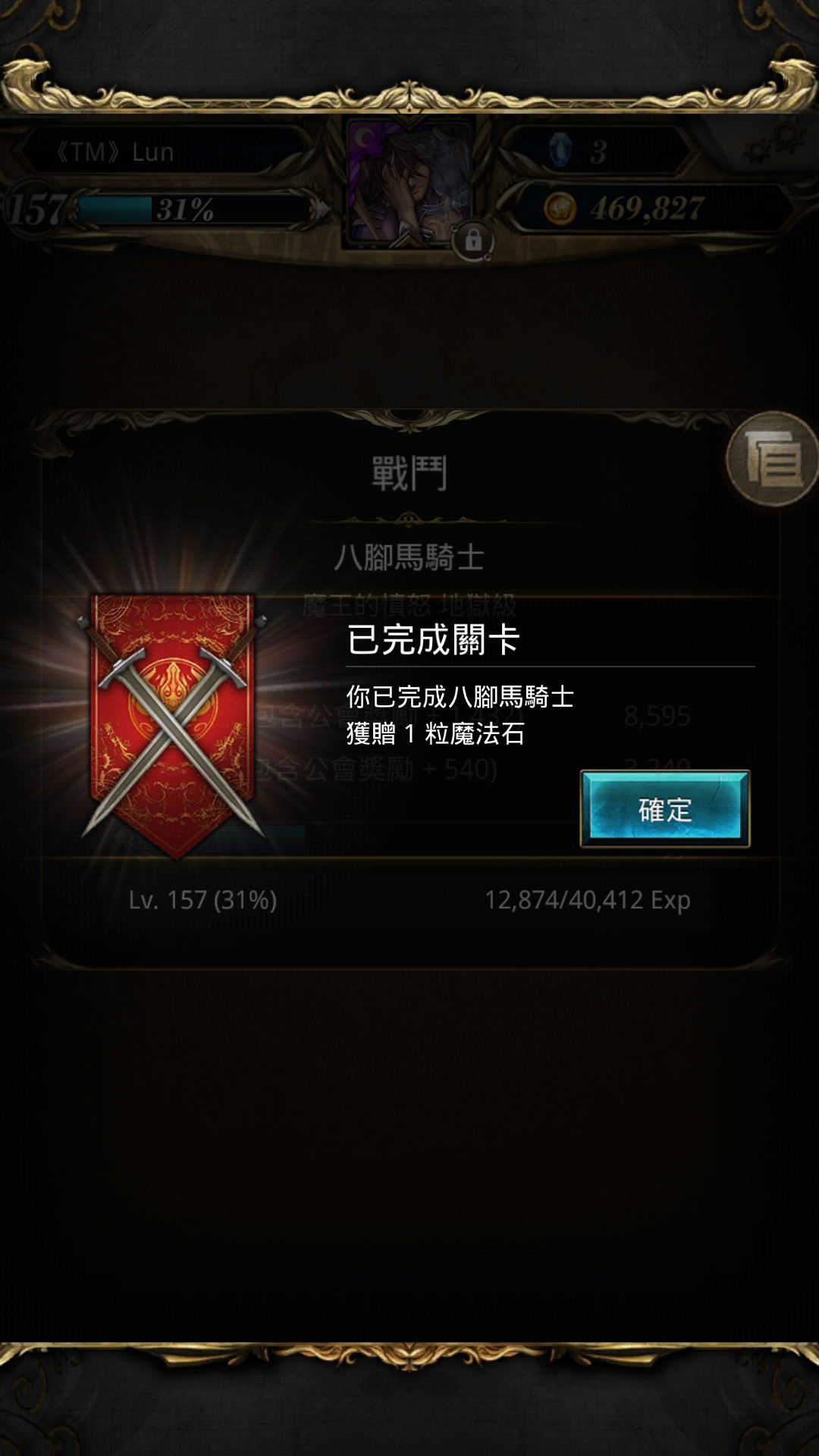Tap the gem count showing 3
Image resolution: width=819 pixels, height=1456 pixels.
click(598, 152)
